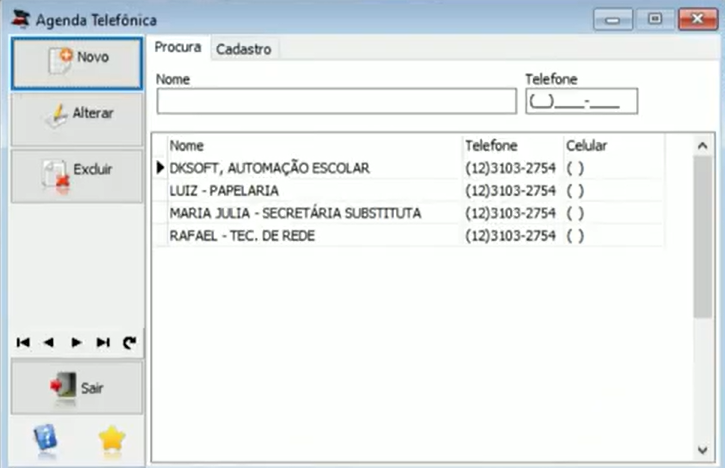Go to the first record with the navigator

click(23, 343)
